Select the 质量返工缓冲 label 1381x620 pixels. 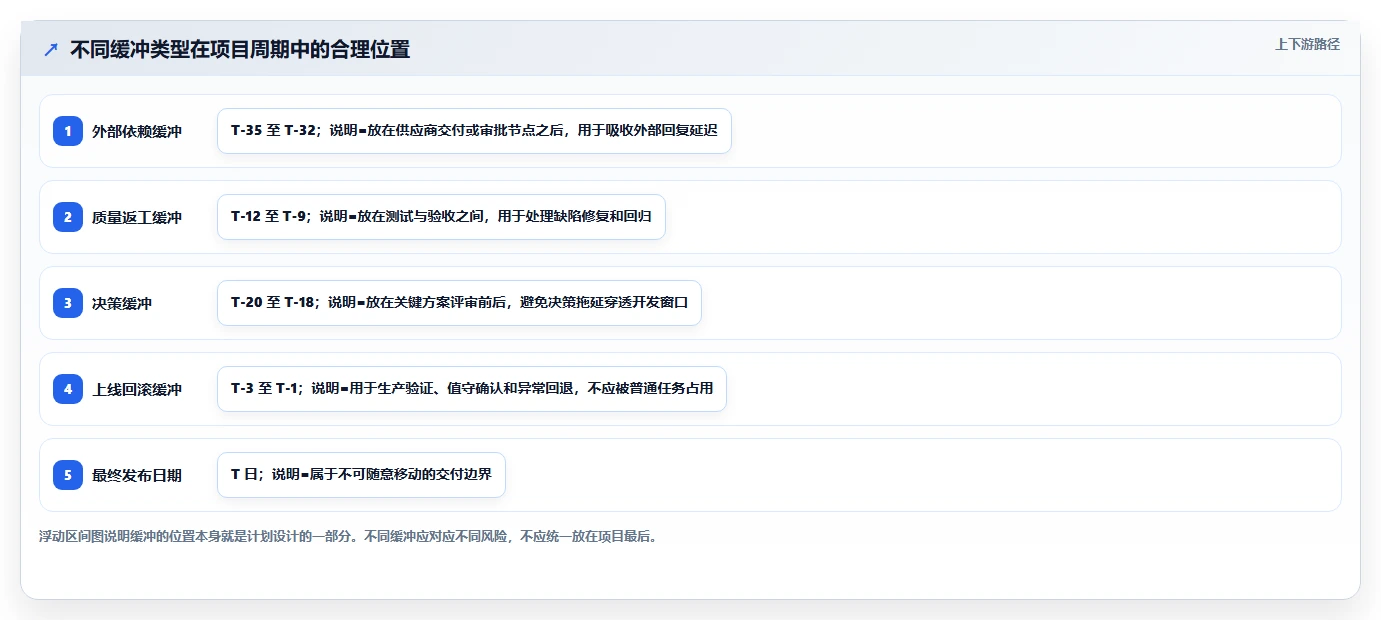pyautogui.click(x=137, y=217)
